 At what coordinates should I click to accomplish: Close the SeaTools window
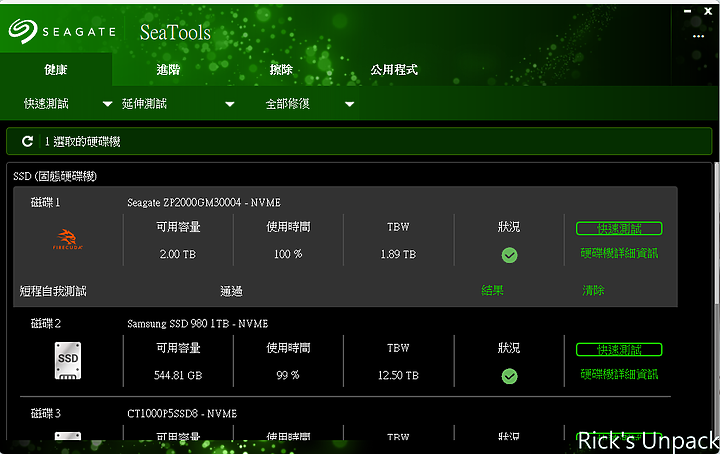point(708,11)
